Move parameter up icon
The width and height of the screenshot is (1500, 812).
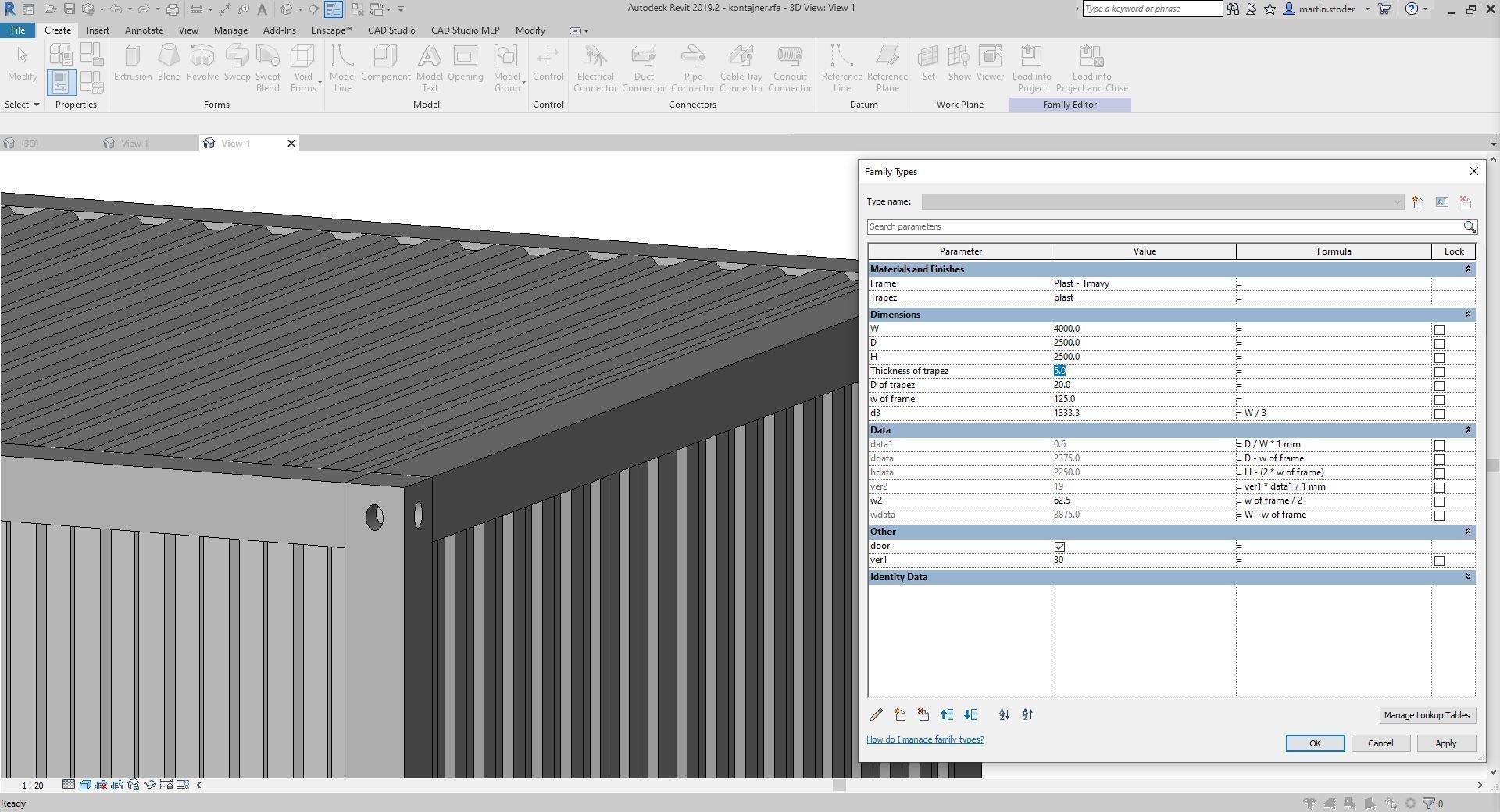click(x=947, y=714)
